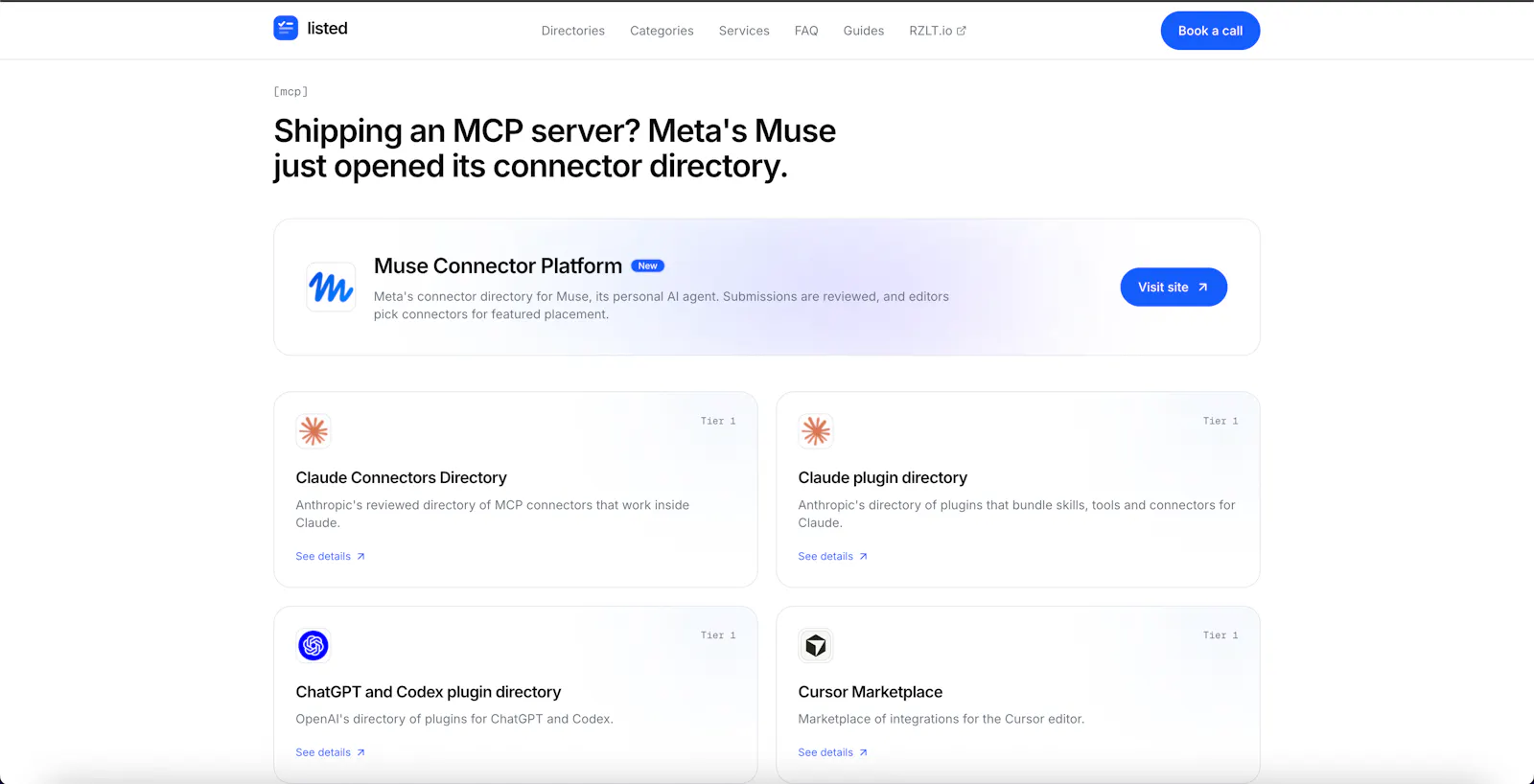
Task: Click the Visit site button
Action: pos(1174,288)
